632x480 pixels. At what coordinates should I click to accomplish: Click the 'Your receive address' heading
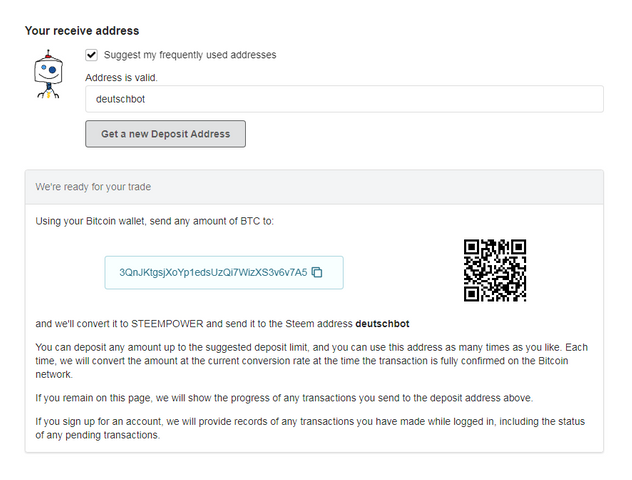click(x=82, y=31)
